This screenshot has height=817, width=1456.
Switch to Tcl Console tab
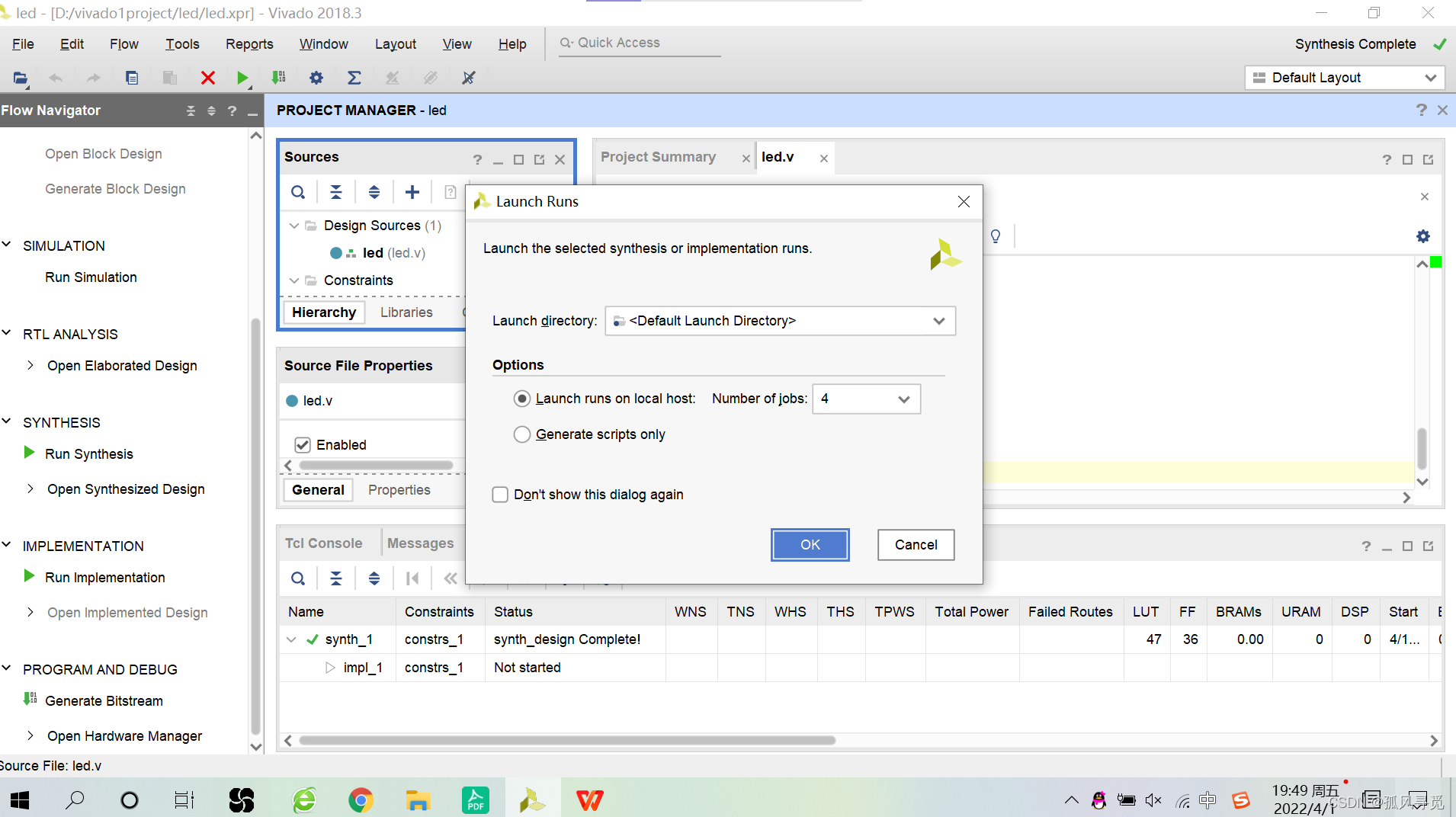click(x=323, y=543)
